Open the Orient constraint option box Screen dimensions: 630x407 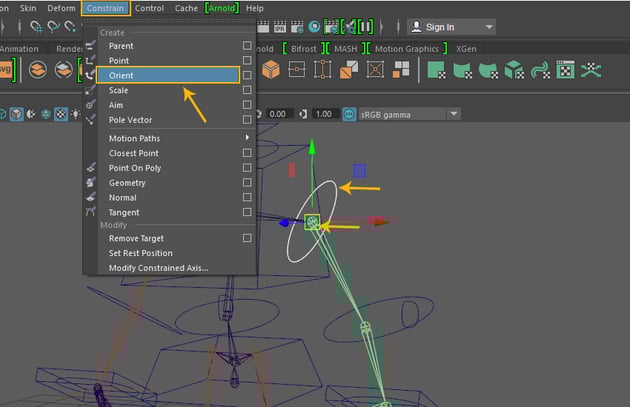pyautogui.click(x=247, y=75)
